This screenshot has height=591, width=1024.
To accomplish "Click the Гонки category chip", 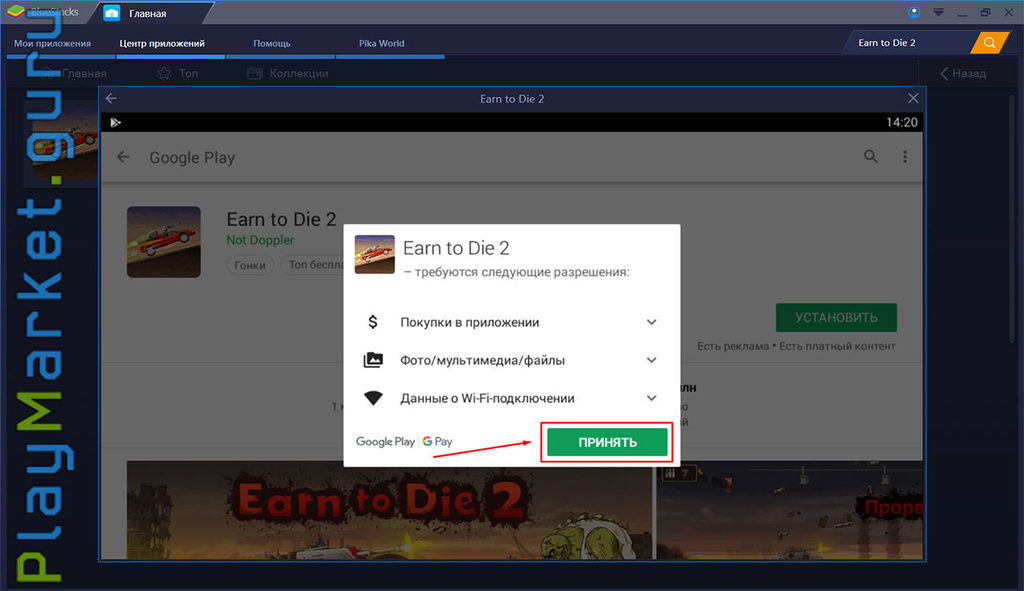I will 249,265.
